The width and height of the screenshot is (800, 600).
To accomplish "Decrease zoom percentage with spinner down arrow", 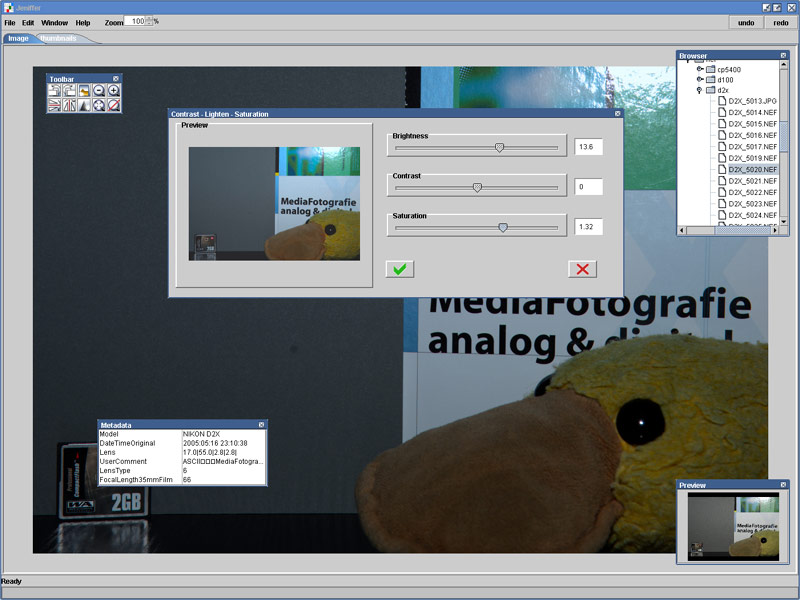I will (149, 23).
